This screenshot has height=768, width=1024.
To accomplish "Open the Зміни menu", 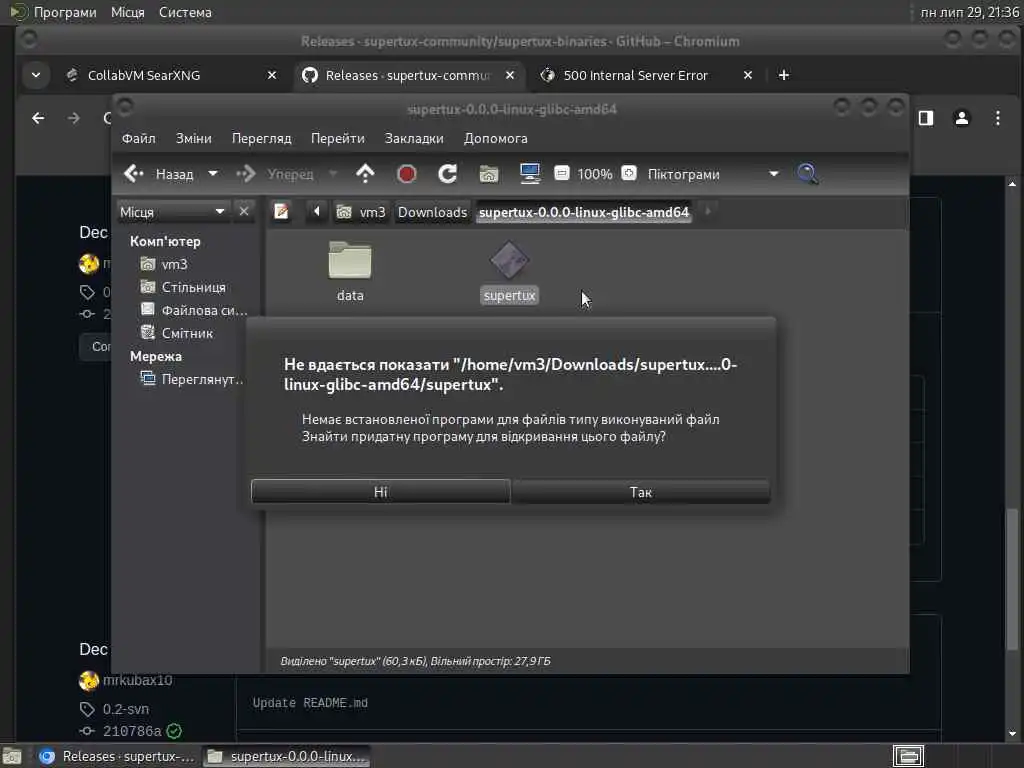I will tap(193, 138).
